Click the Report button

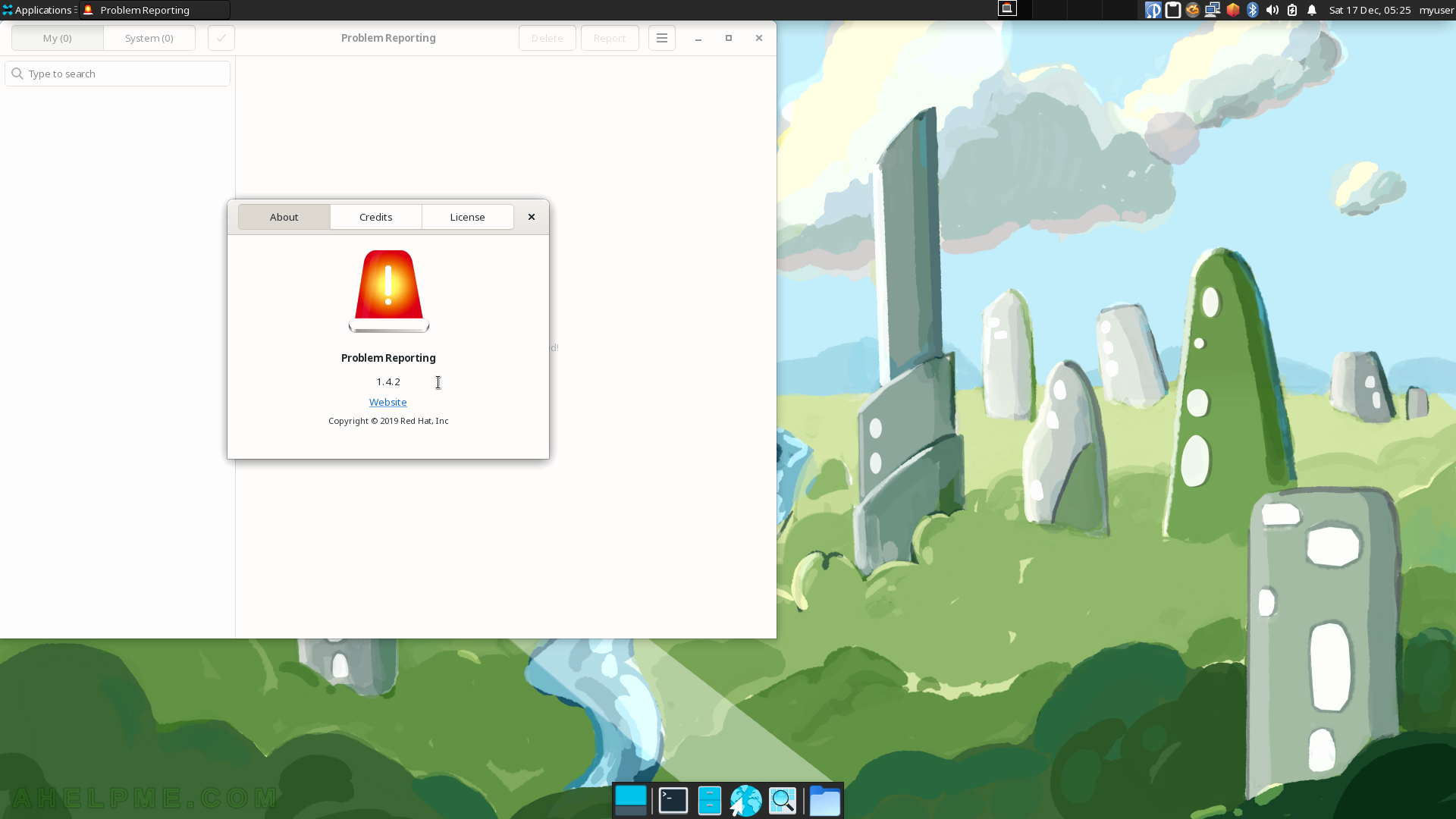[610, 38]
